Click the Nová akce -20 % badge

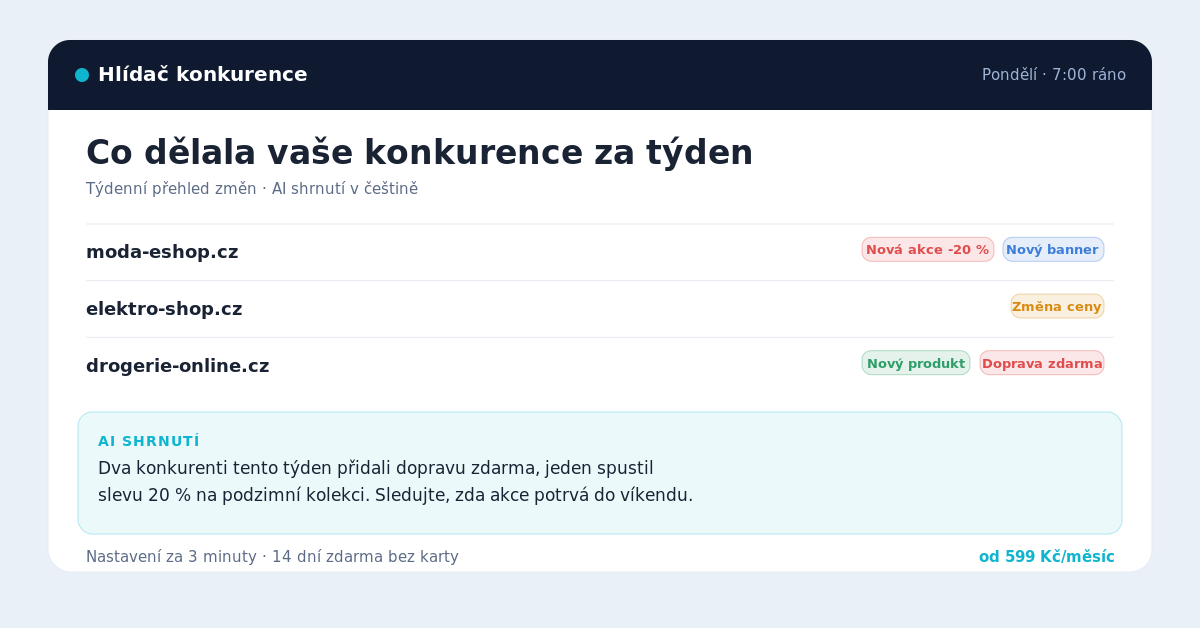click(x=928, y=249)
